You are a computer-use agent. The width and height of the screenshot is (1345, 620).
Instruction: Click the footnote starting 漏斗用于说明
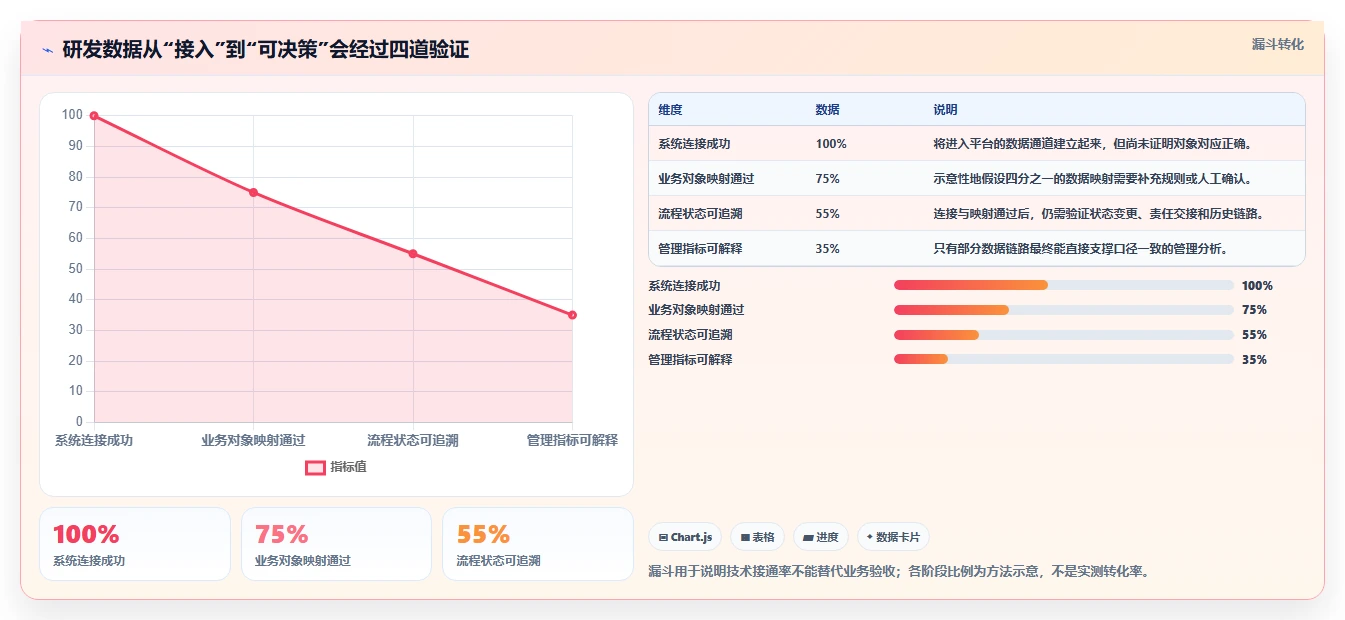pyautogui.click(x=899, y=572)
